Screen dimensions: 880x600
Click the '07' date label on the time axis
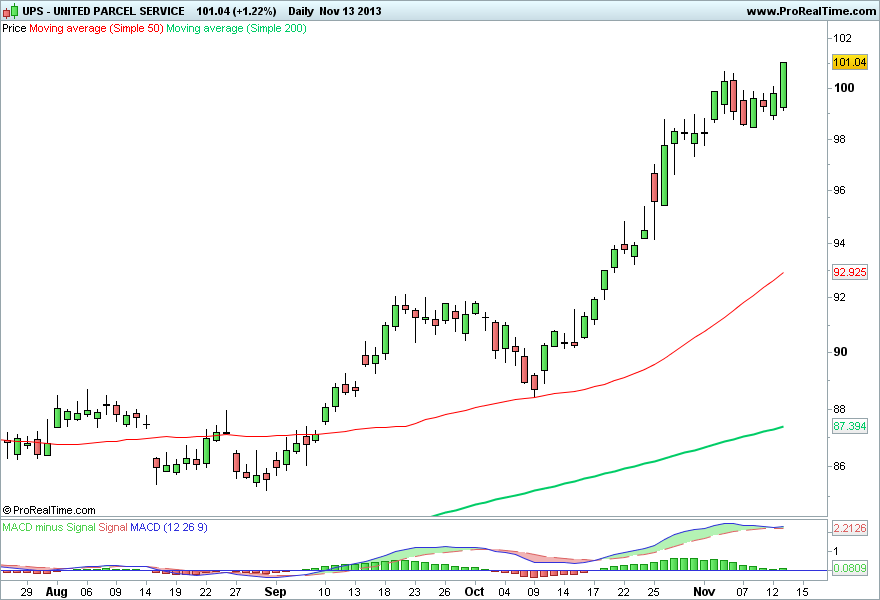click(x=742, y=592)
